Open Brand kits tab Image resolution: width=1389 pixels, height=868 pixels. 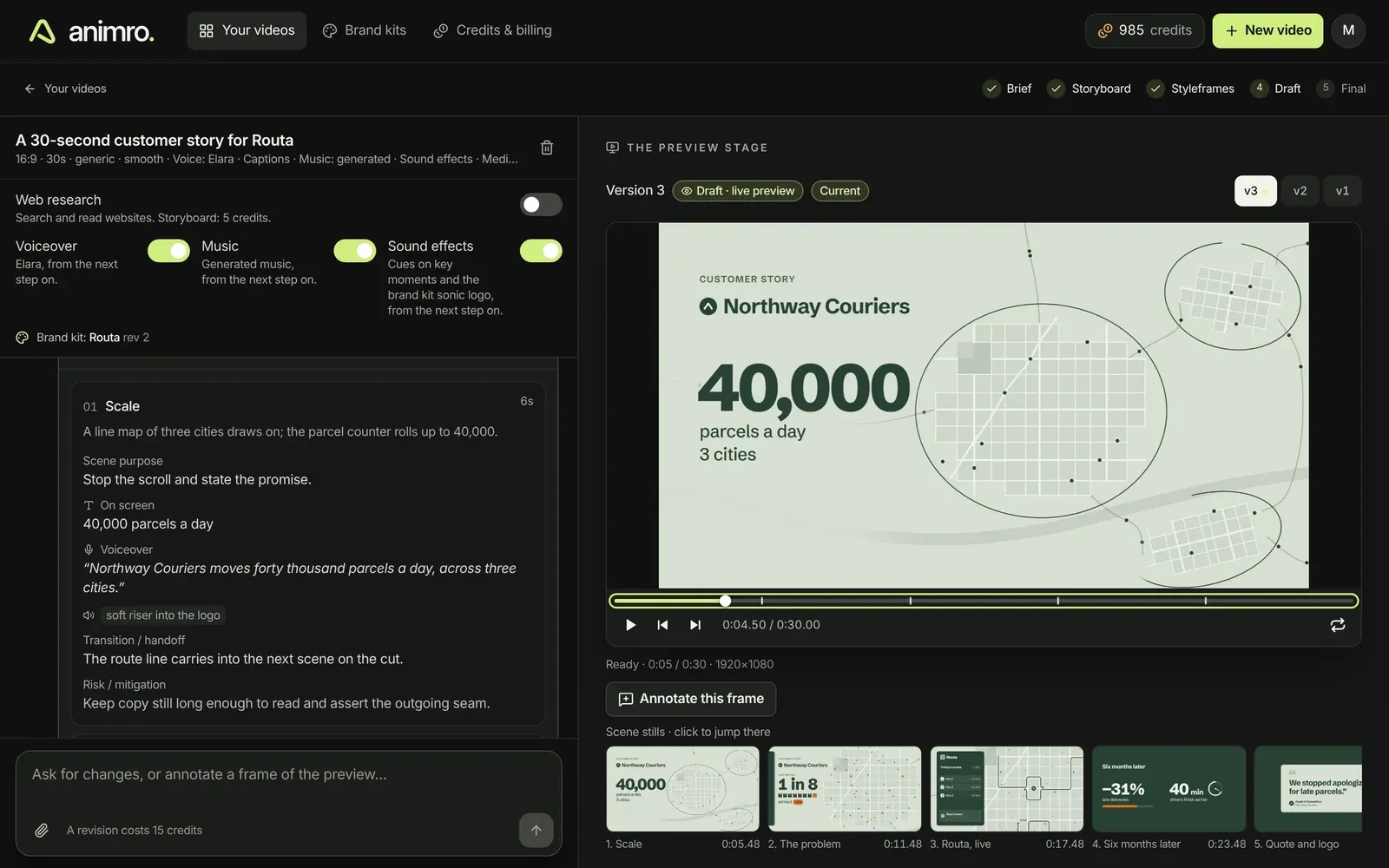pos(365,30)
